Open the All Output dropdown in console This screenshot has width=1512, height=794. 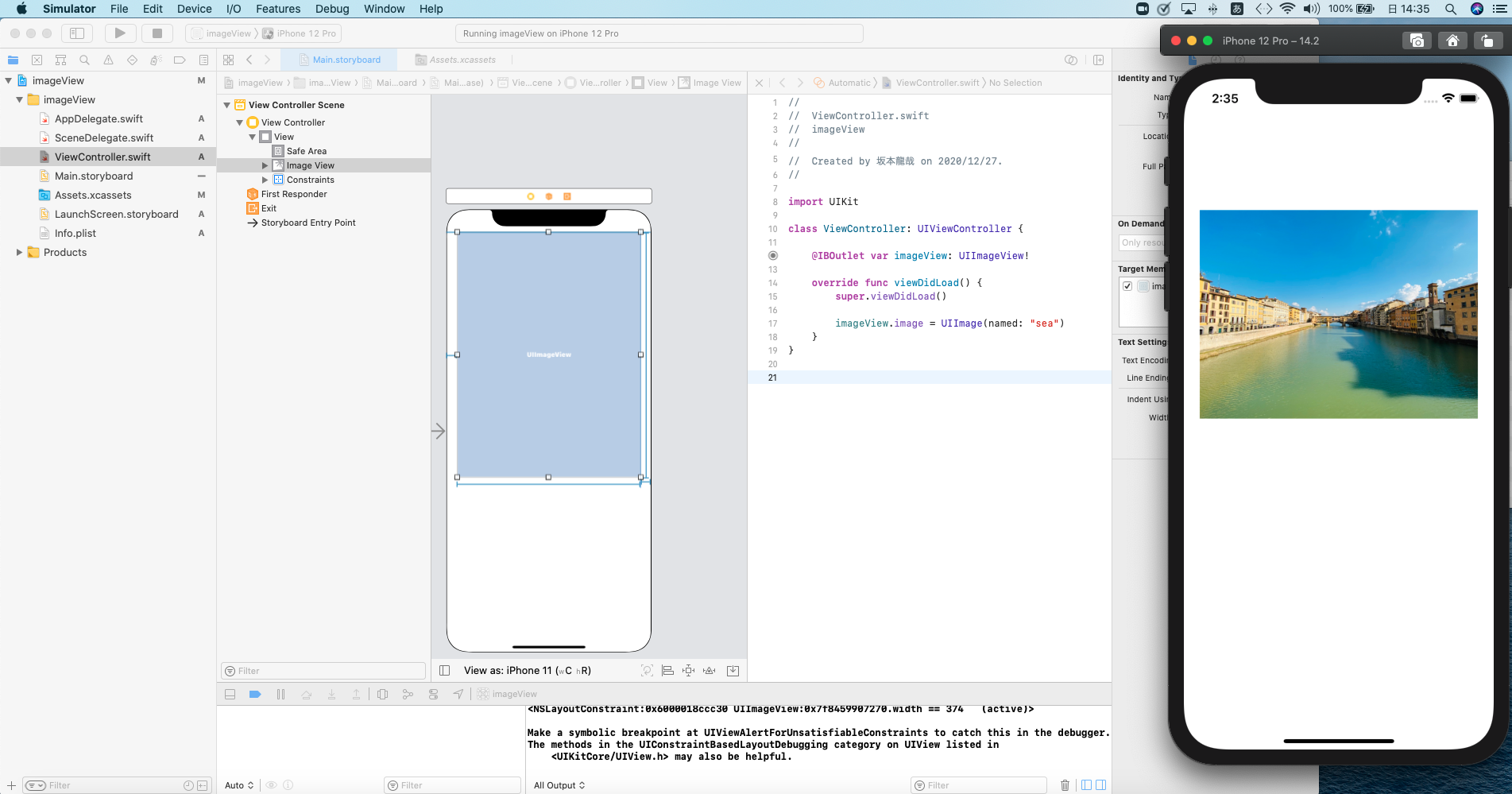coord(559,785)
